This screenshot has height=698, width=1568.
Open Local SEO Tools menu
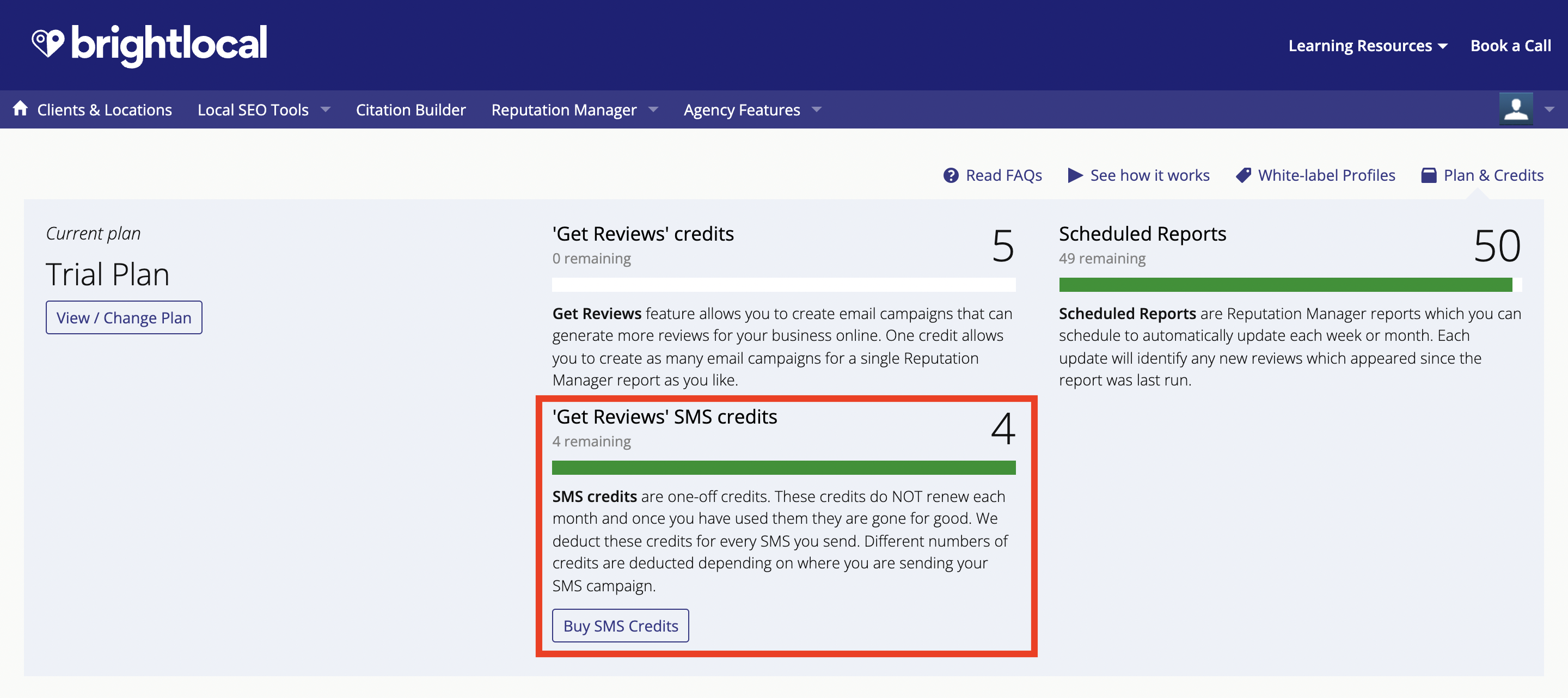253,110
